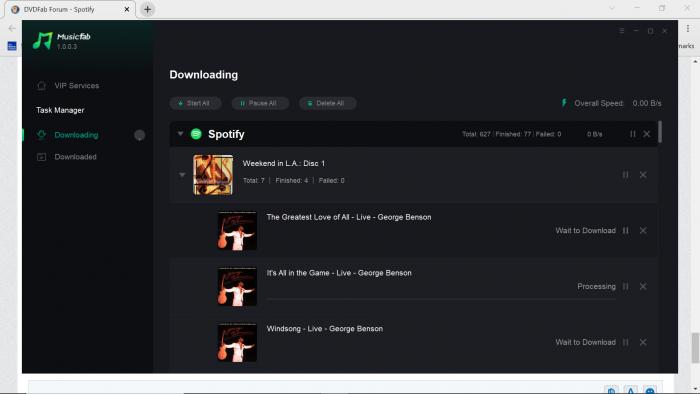Screen dimensions: 700x394
Task: Click the Overall Speed lightning icon
Action: (564, 103)
